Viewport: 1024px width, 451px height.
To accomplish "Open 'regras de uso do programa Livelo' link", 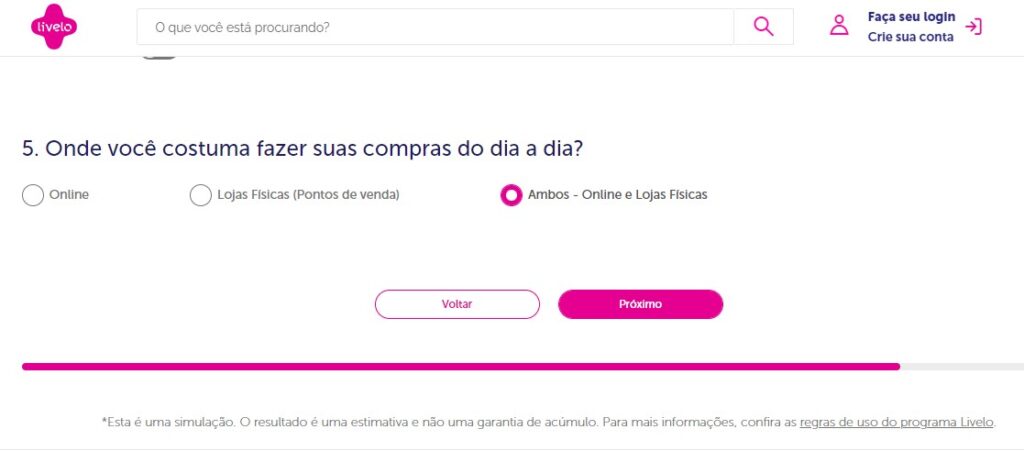I will [896, 423].
